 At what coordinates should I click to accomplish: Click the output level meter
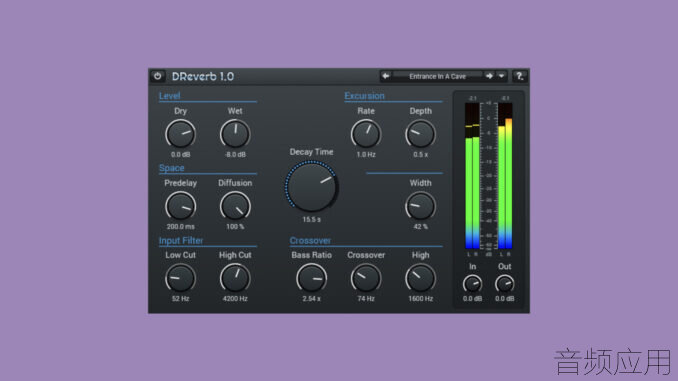point(505,176)
